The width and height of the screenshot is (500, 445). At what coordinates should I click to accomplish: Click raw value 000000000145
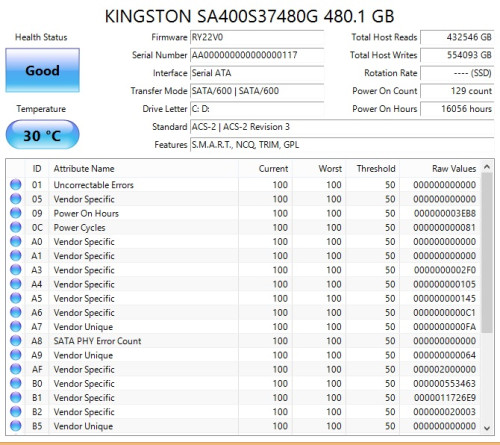click(x=445, y=298)
